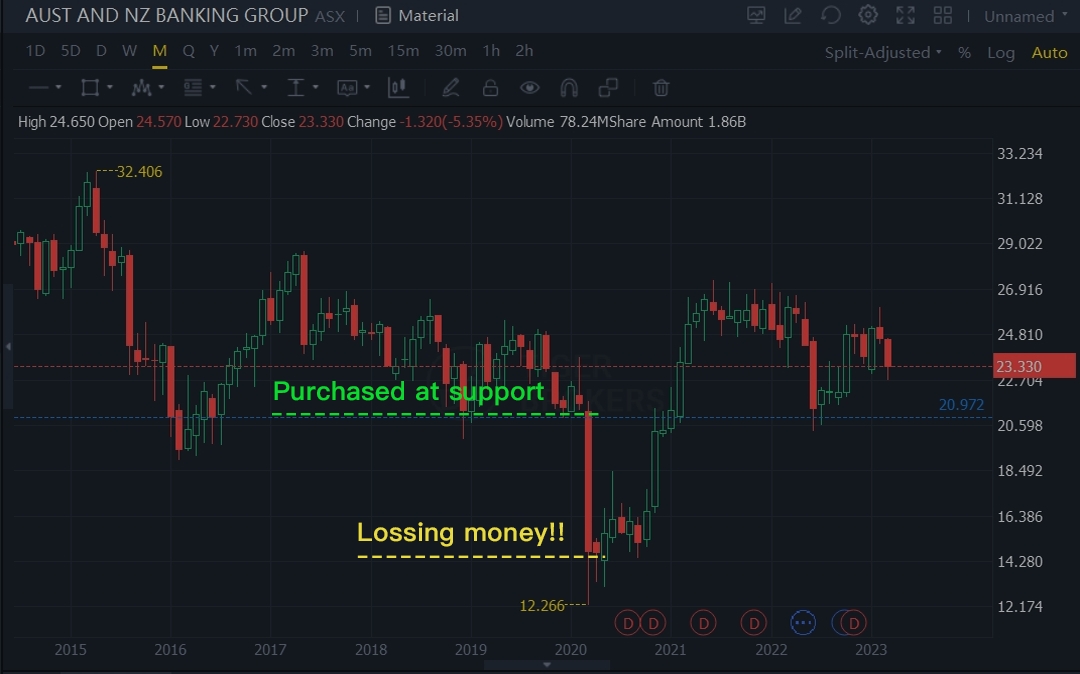Select the M monthly timeframe
The height and width of the screenshot is (674, 1080).
coord(159,51)
